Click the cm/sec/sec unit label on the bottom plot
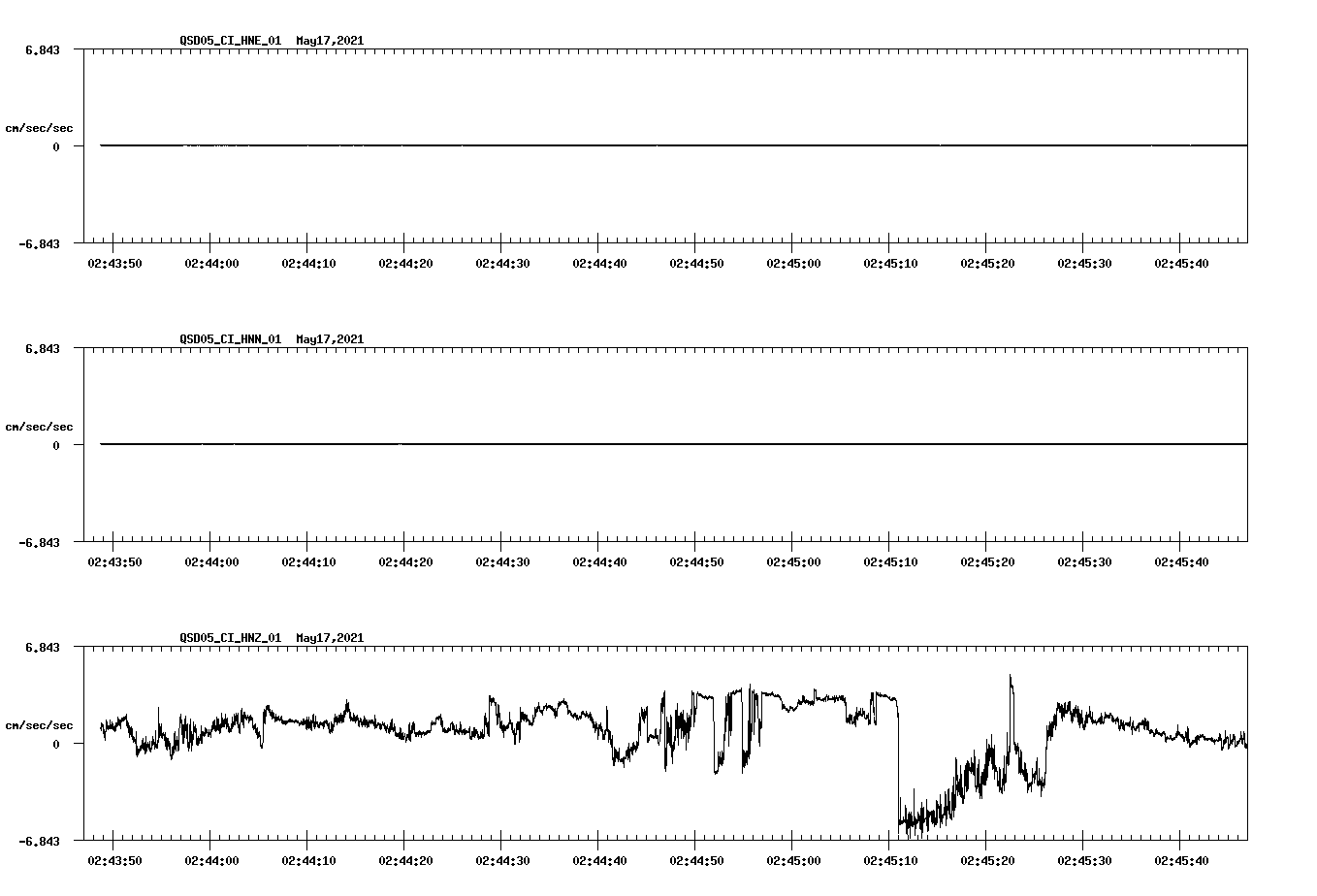Screen dimensions: 1317x896 tap(40, 723)
